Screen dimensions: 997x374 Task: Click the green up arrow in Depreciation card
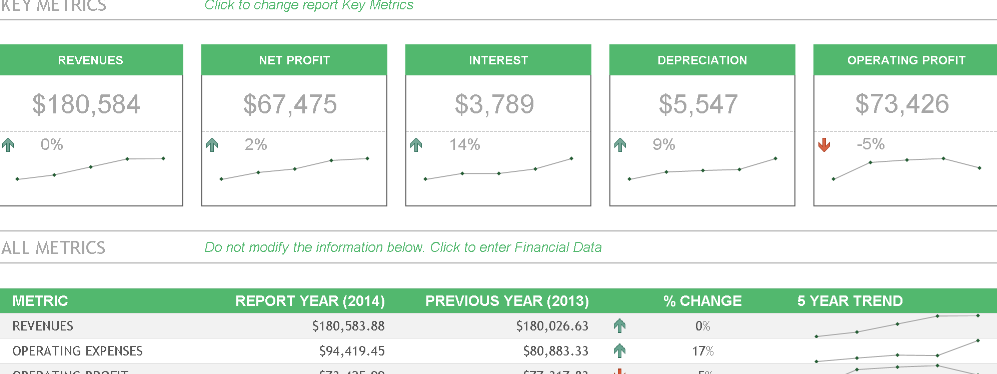pos(621,145)
